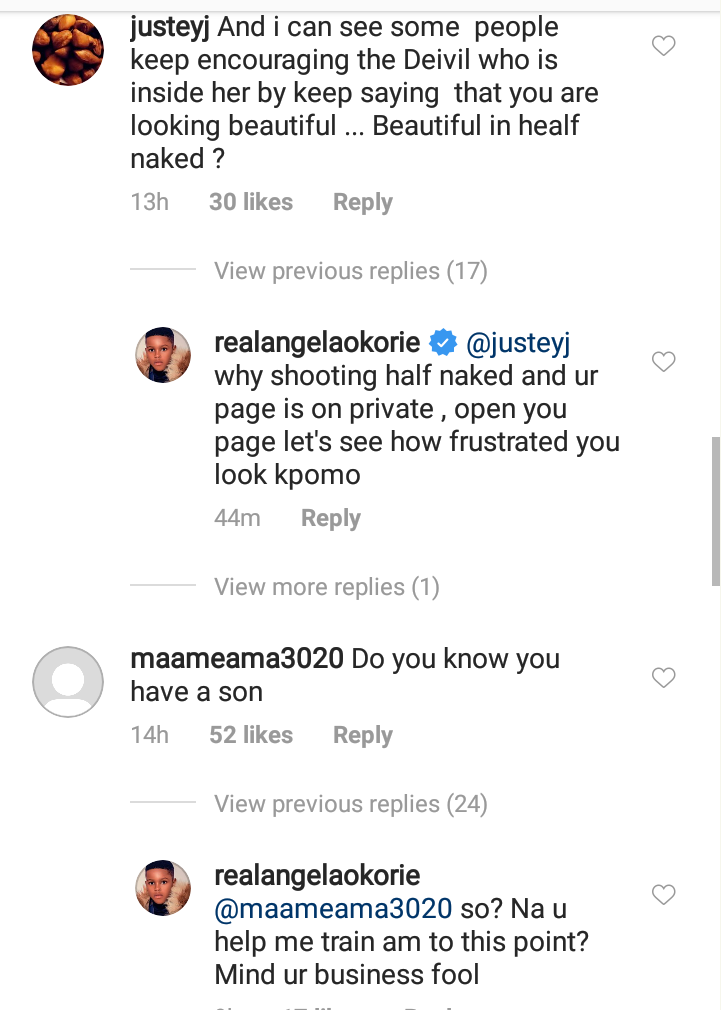Tap realangelaokorie's avatar on the kpomo reply
721x1010 pixels.
pyautogui.click(x=163, y=355)
